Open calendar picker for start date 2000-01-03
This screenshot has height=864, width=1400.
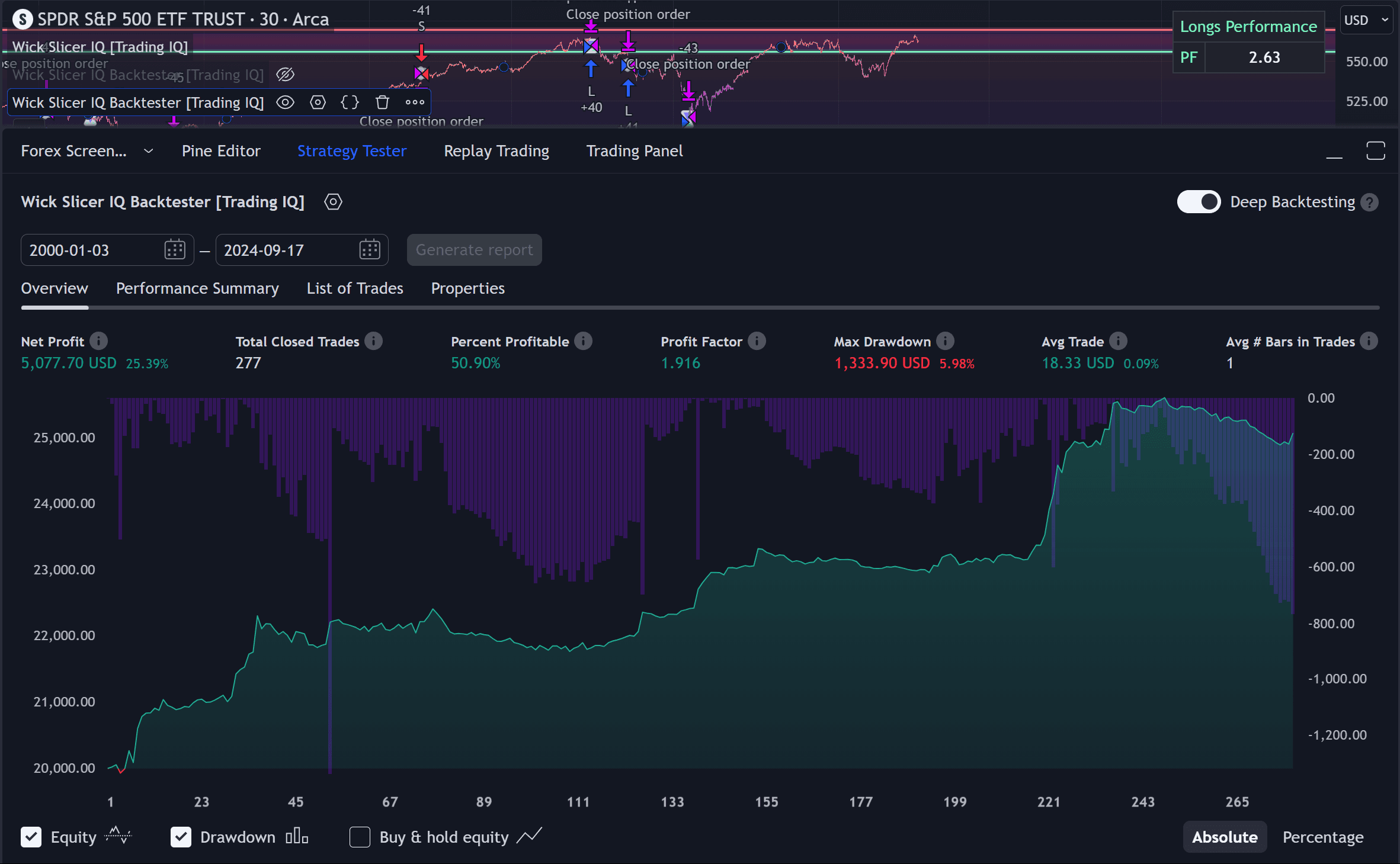point(175,250)
